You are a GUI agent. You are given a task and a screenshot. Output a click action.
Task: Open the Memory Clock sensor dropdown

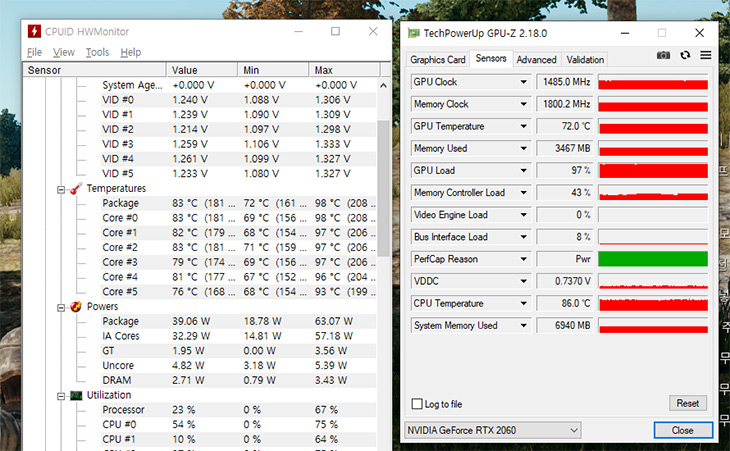523,104
